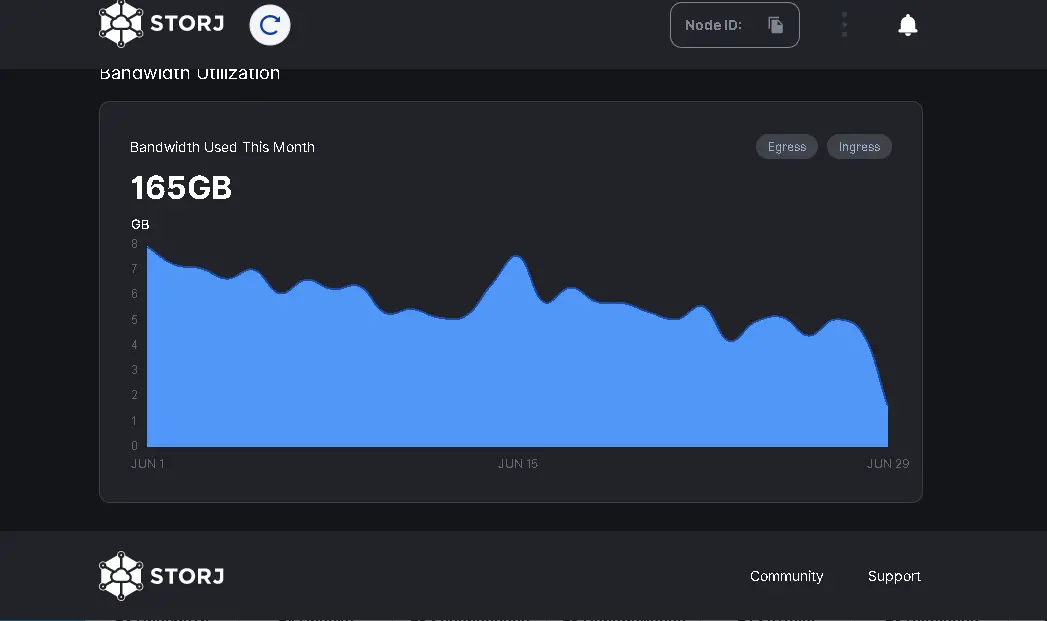The image size is (1047, 621).
Task: Open notifications via the bell icon
Action: click(x=907, y=24)
